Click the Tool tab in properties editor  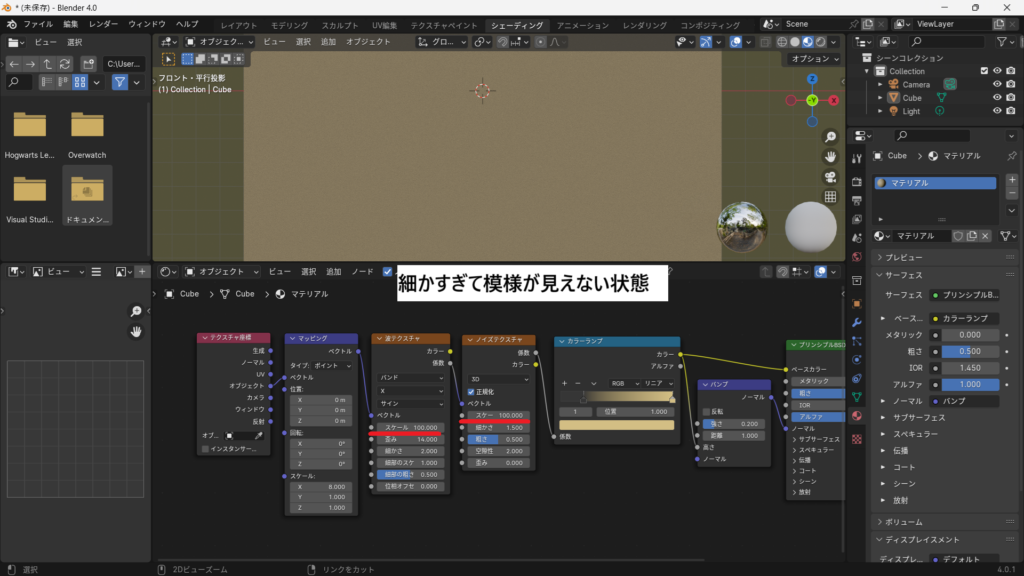pos(857,159)
